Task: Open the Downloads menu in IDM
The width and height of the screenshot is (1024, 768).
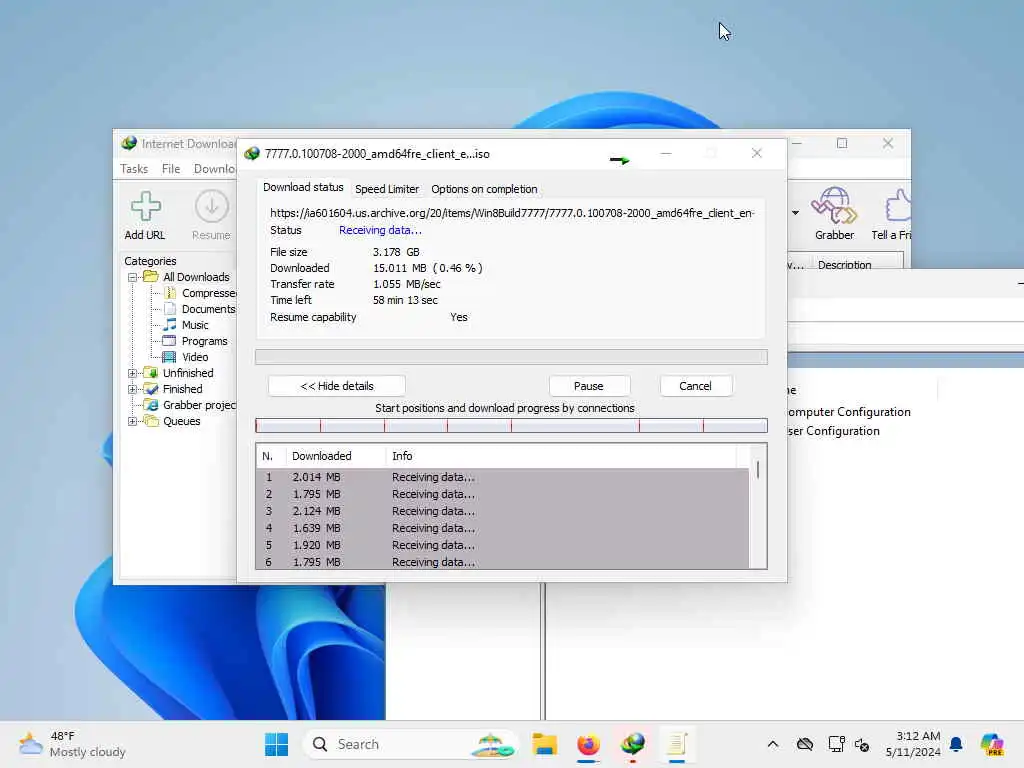Action: tap(214, 168)
